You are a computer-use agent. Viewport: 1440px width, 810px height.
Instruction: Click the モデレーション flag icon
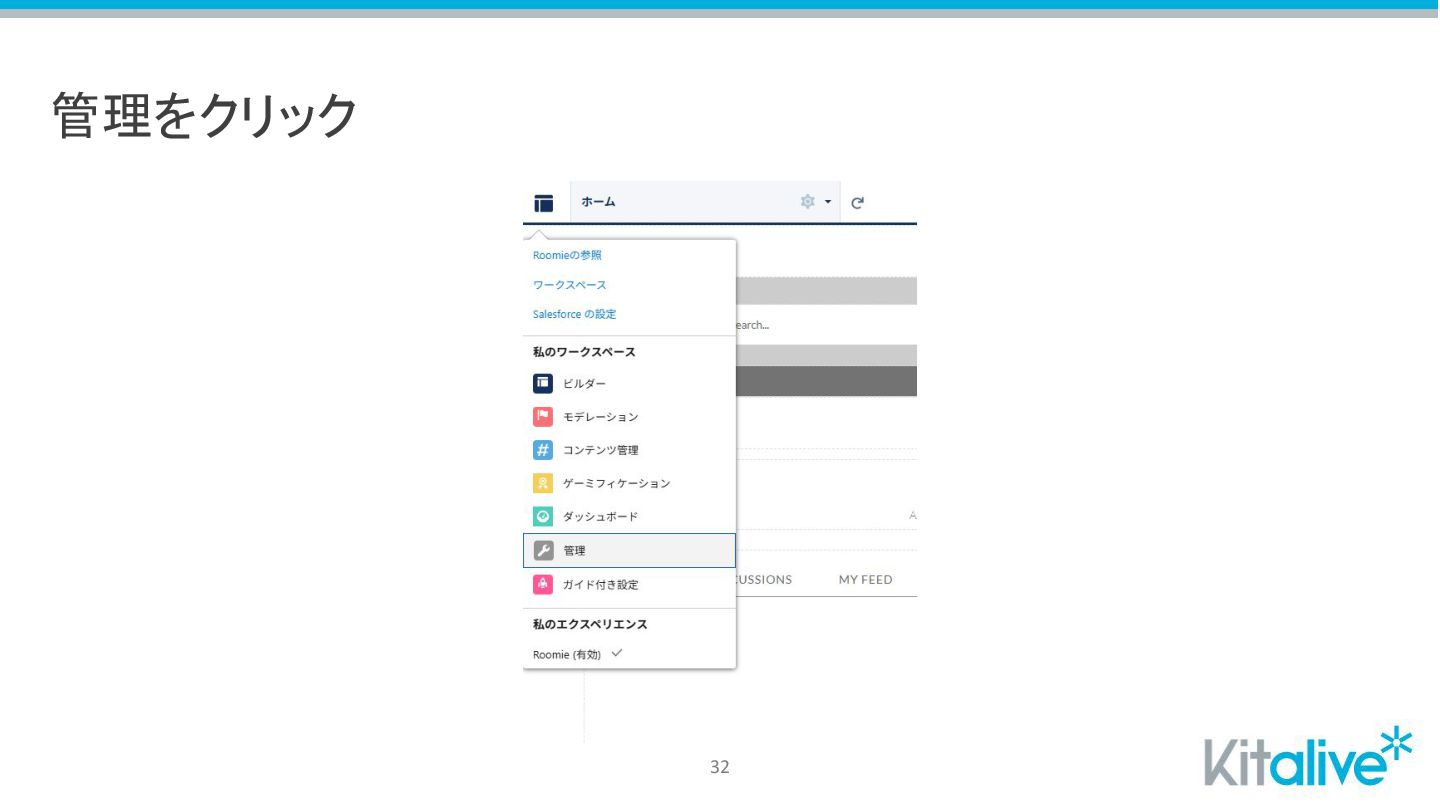(x=543, y=417)
